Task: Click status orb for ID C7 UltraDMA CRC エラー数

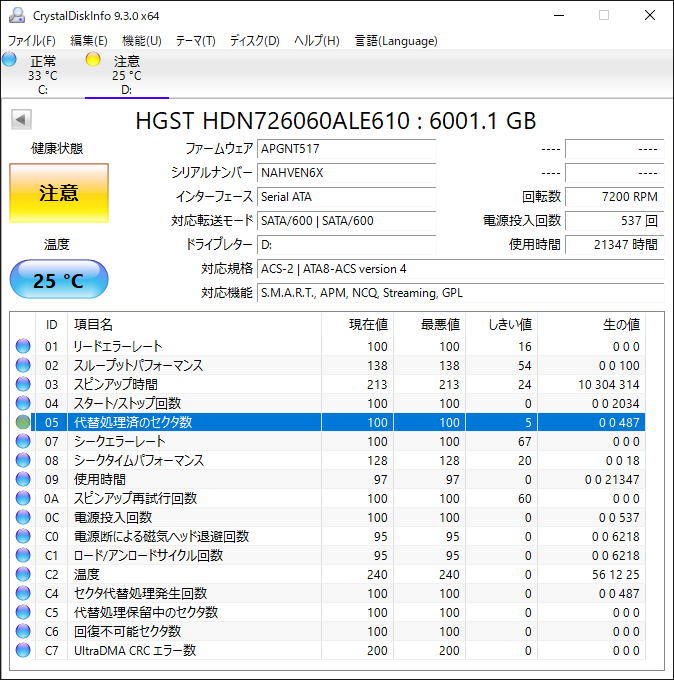Action: click(x=23, y=651)
